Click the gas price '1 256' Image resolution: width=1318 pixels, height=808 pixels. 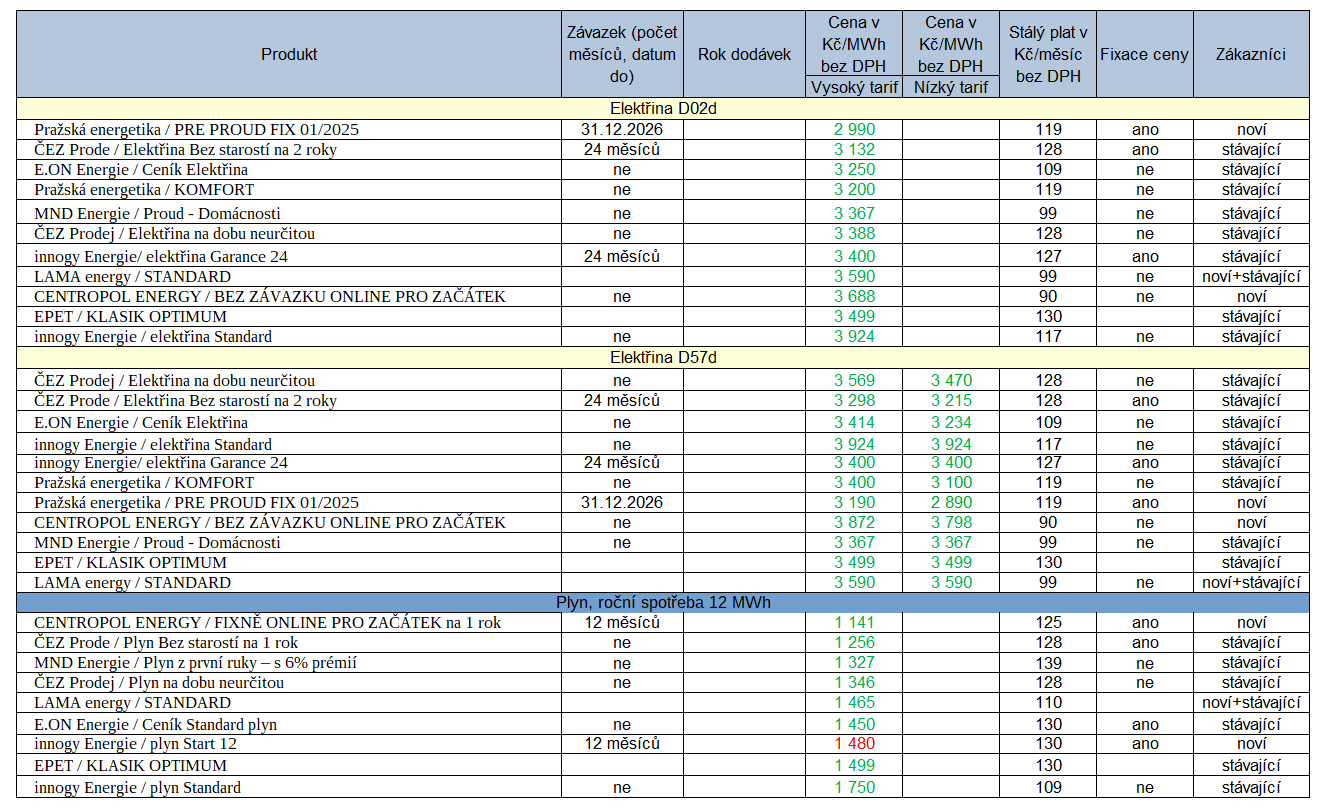coord(854,642)
